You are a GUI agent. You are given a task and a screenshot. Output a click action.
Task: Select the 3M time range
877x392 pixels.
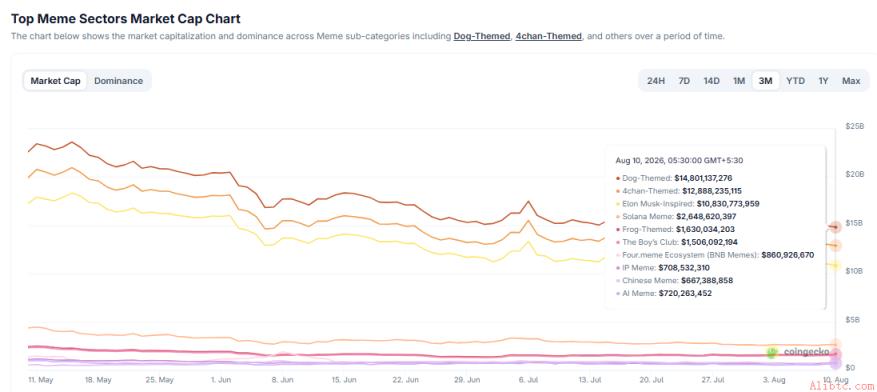pyautogui.click(x=766, y=81)
